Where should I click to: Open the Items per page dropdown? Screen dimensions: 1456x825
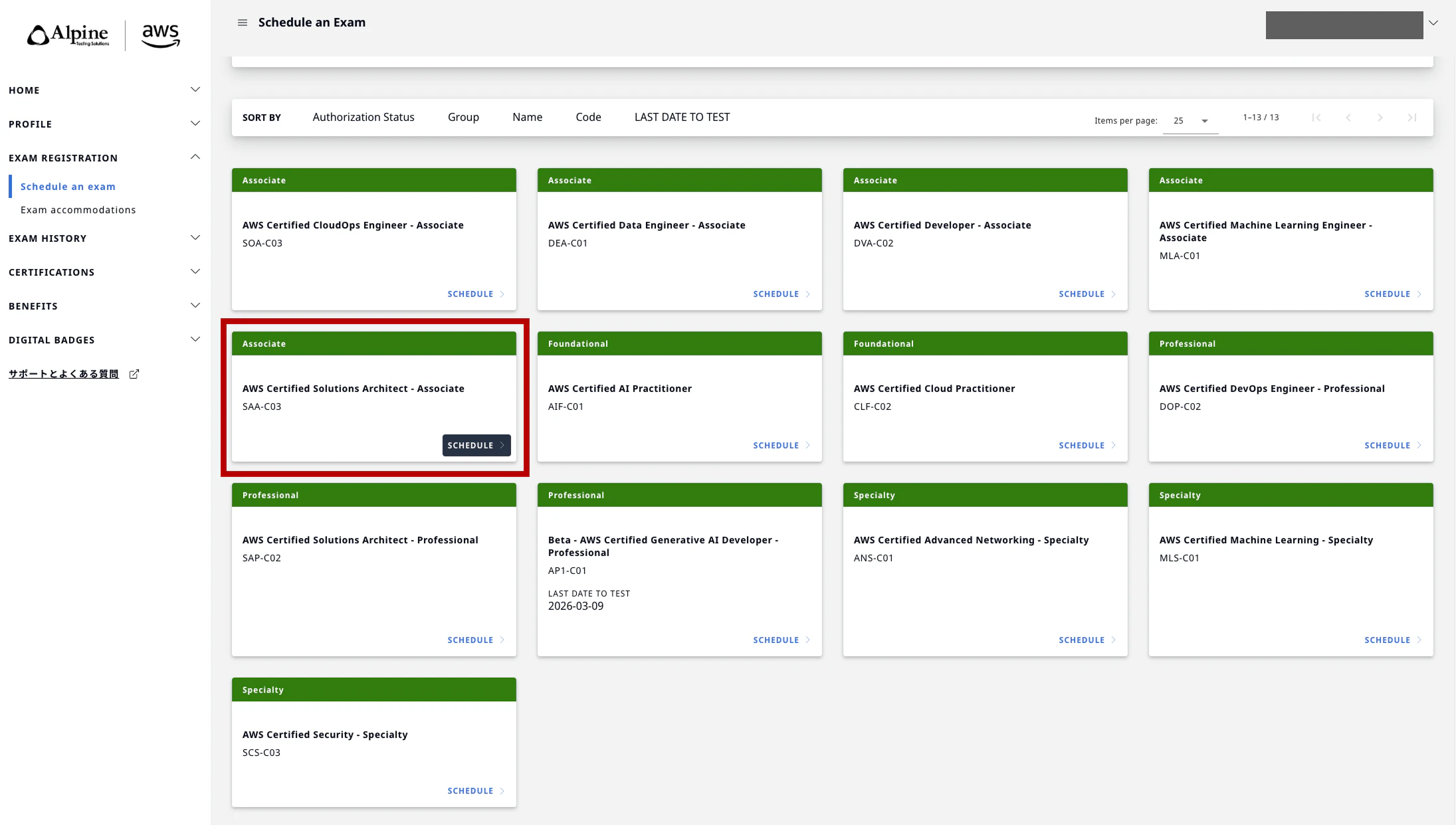[1190, 121]
